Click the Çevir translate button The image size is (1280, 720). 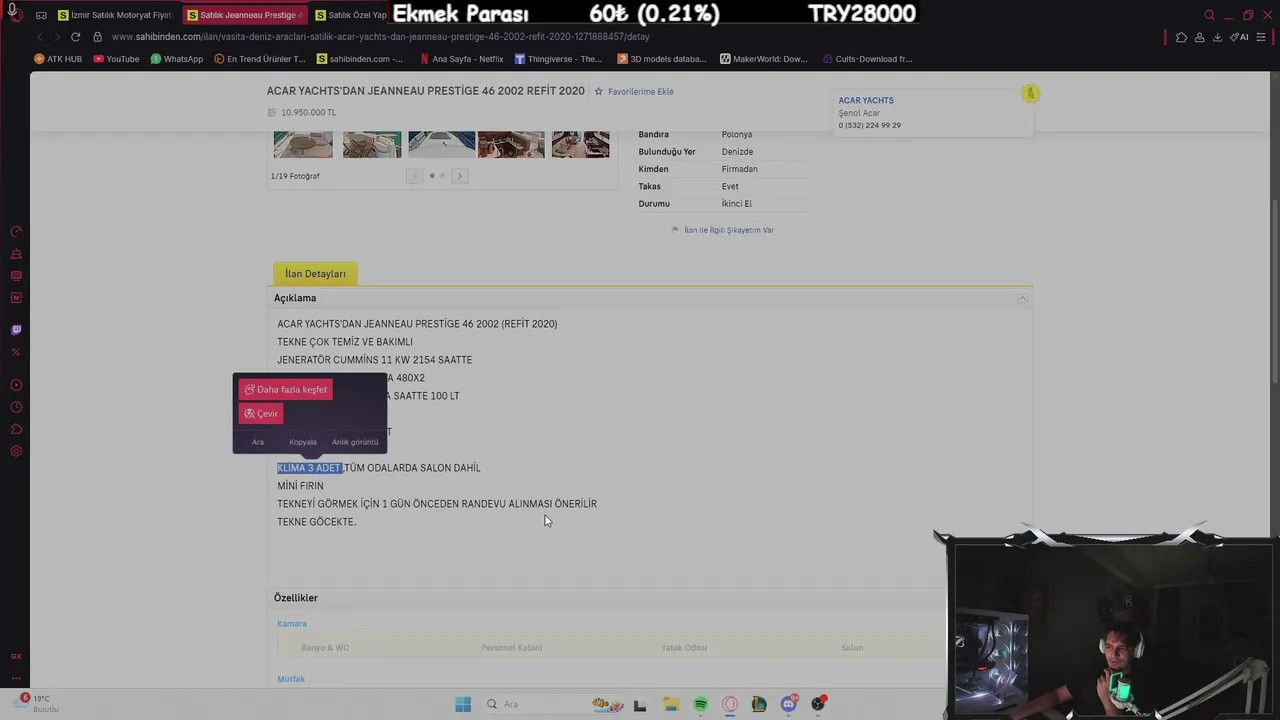(x=261, y=413)
